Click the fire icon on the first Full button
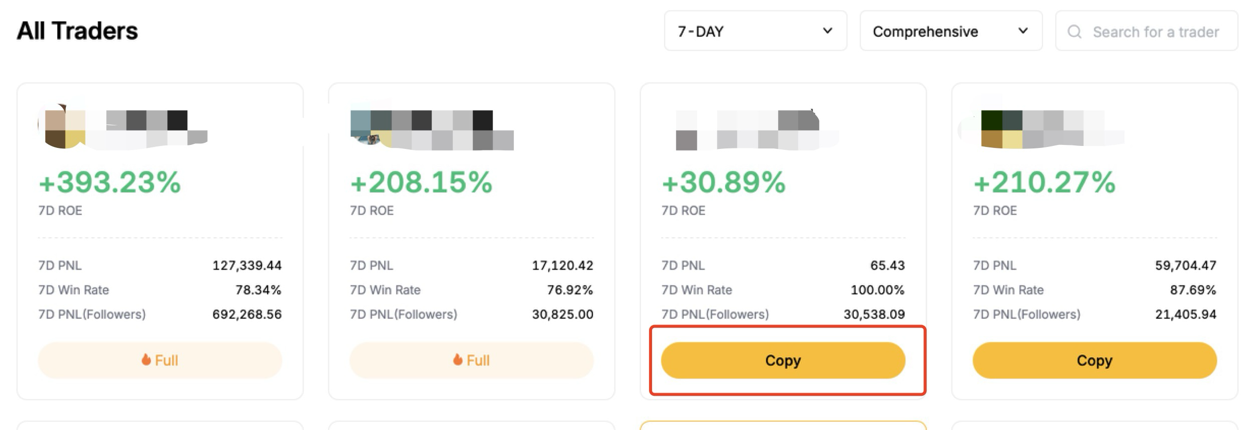The height and width of the screenshot is (430, 1250). click(146, 360)
